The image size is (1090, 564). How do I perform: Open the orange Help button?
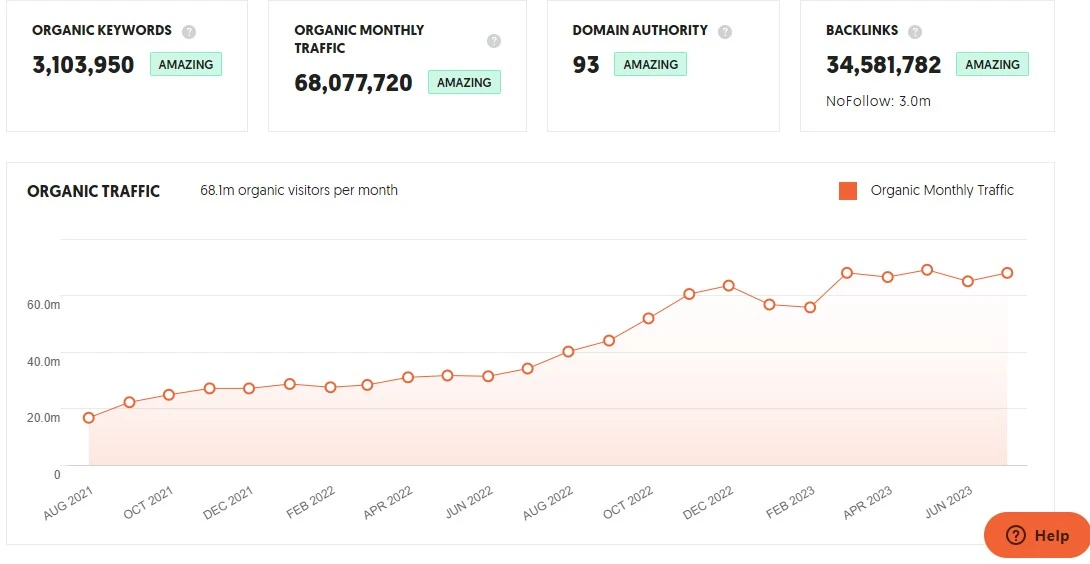tap(1038, 535)
